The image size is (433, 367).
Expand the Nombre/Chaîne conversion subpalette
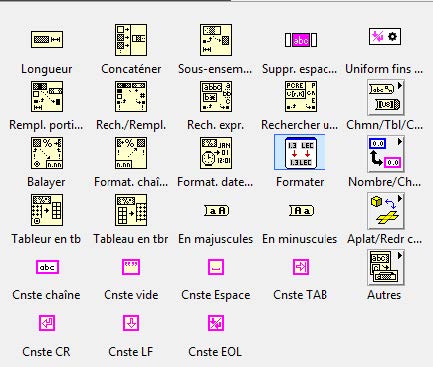click(x=386, y=154)
